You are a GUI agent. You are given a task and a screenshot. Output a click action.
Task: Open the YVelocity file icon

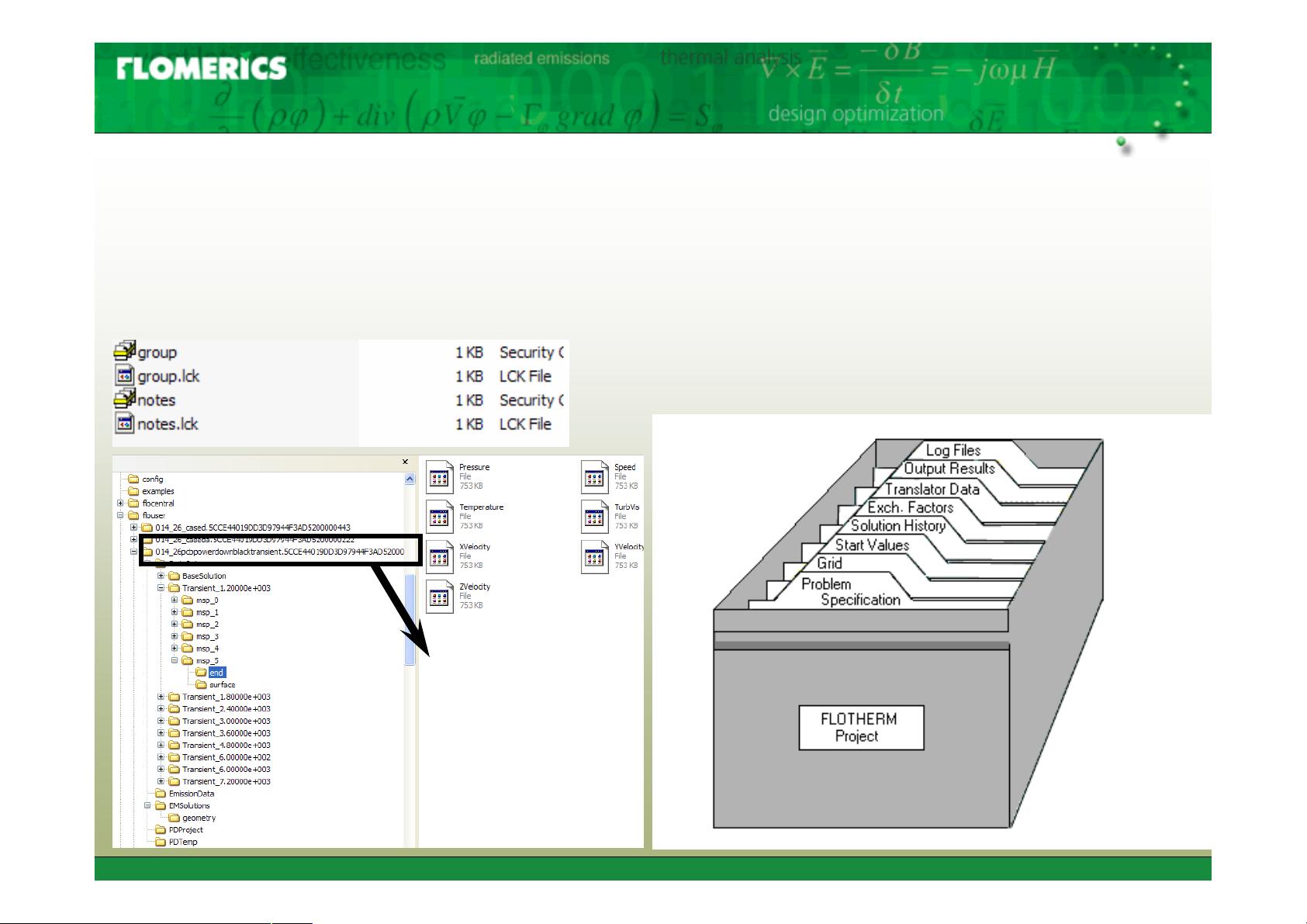pos(595,557)
